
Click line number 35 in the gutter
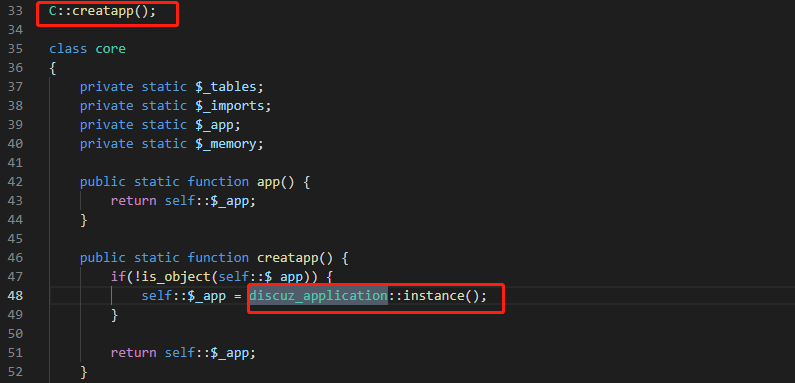point(15,49)
